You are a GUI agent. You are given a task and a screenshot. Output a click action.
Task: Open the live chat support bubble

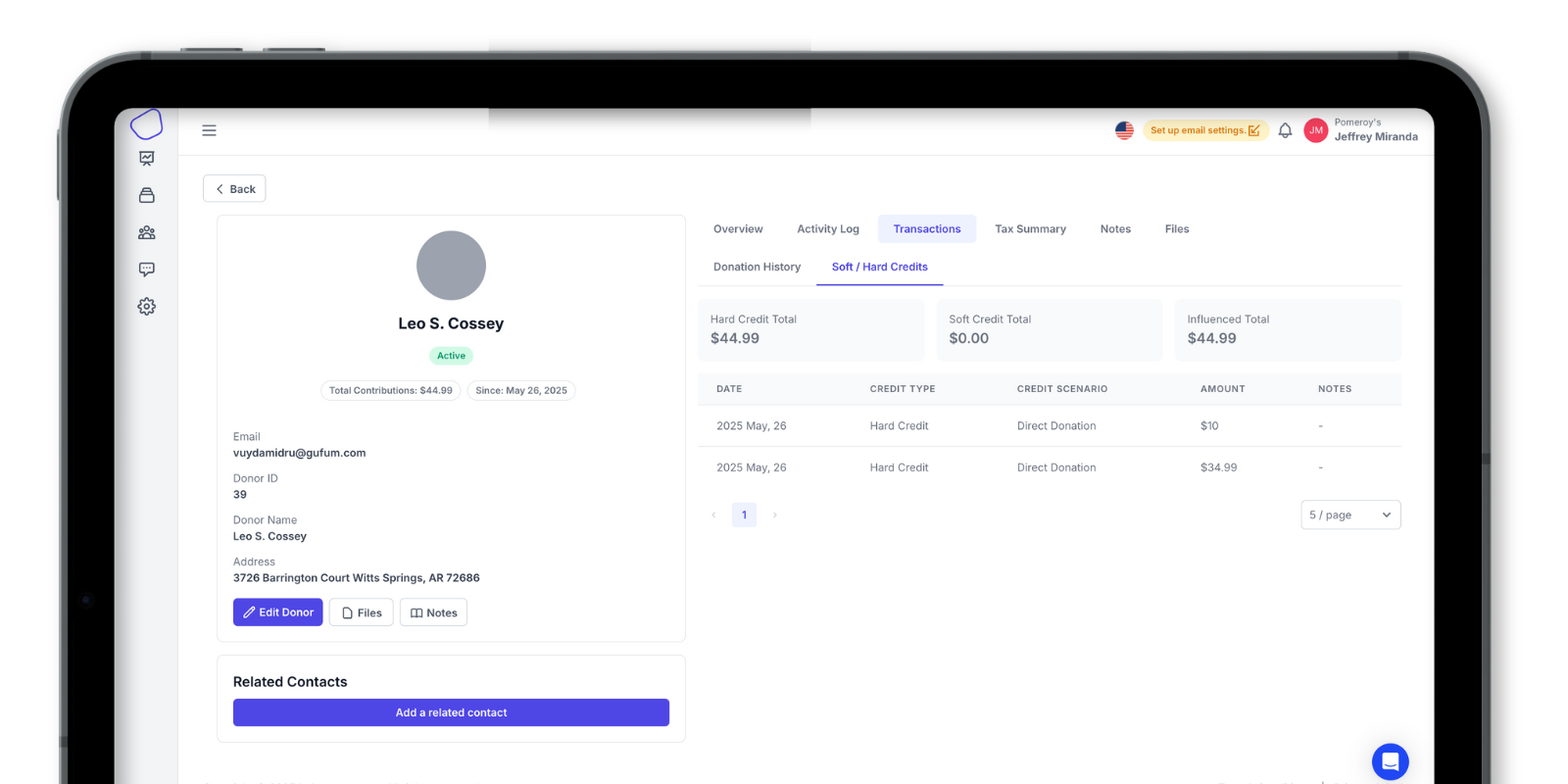pos(1390,761)
